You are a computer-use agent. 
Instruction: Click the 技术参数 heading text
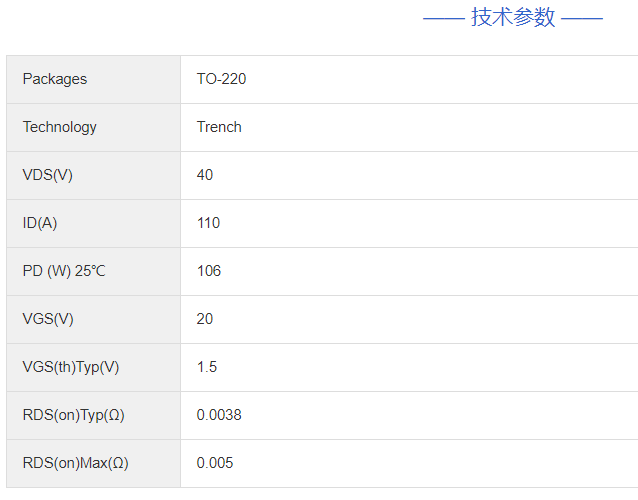pos(513,18)
